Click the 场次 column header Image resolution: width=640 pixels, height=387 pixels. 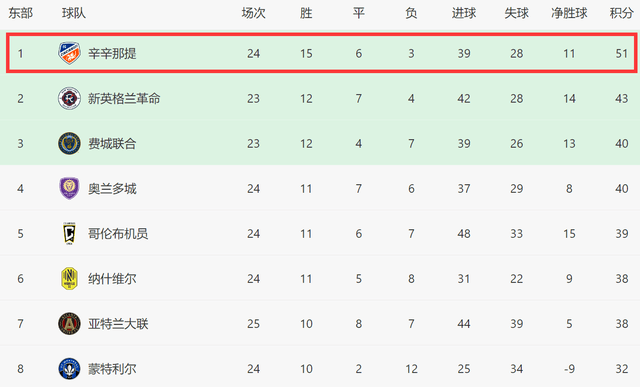(253, 13)
